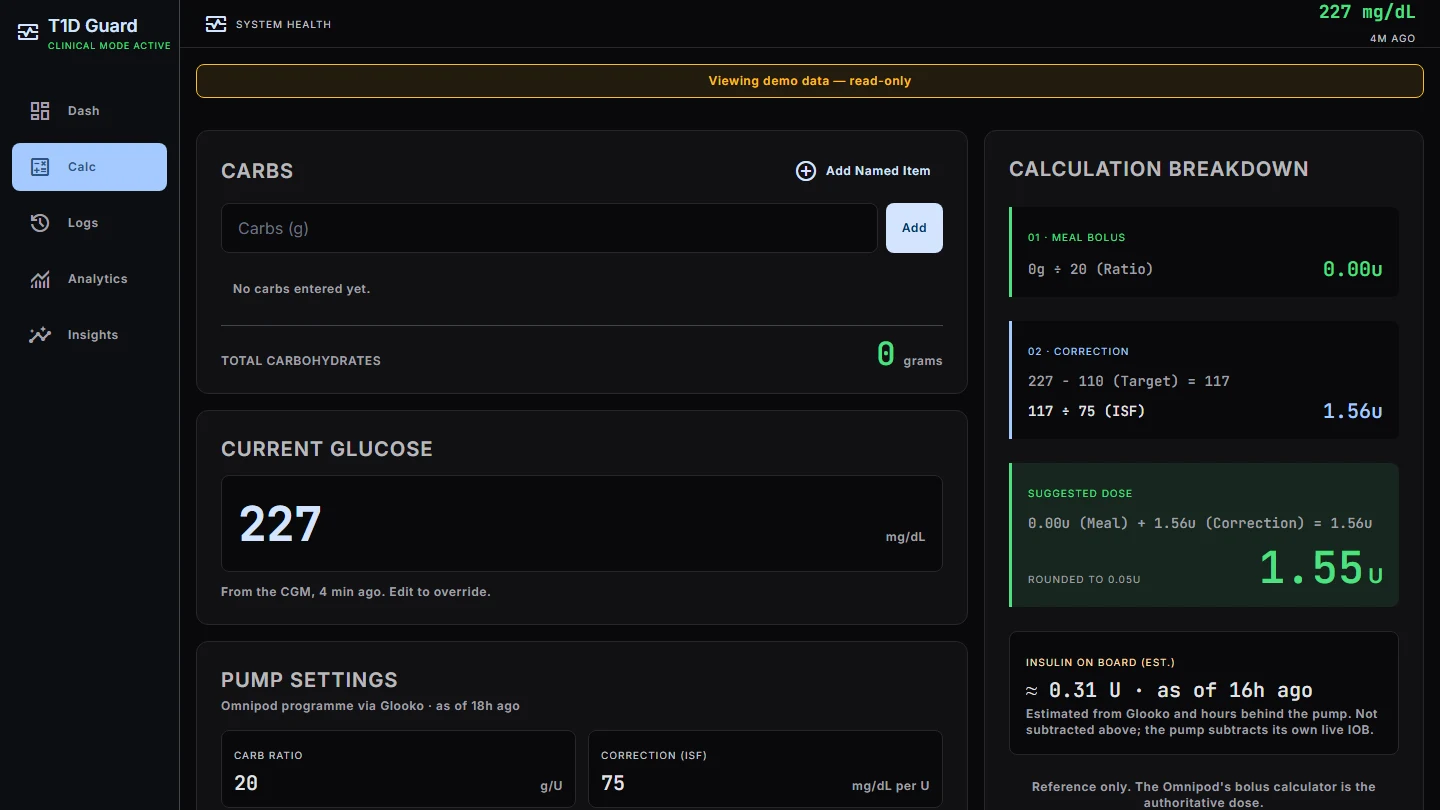Click the 'Rounded to 0.05U' label
The image size is (1440, 810).
1084,580
